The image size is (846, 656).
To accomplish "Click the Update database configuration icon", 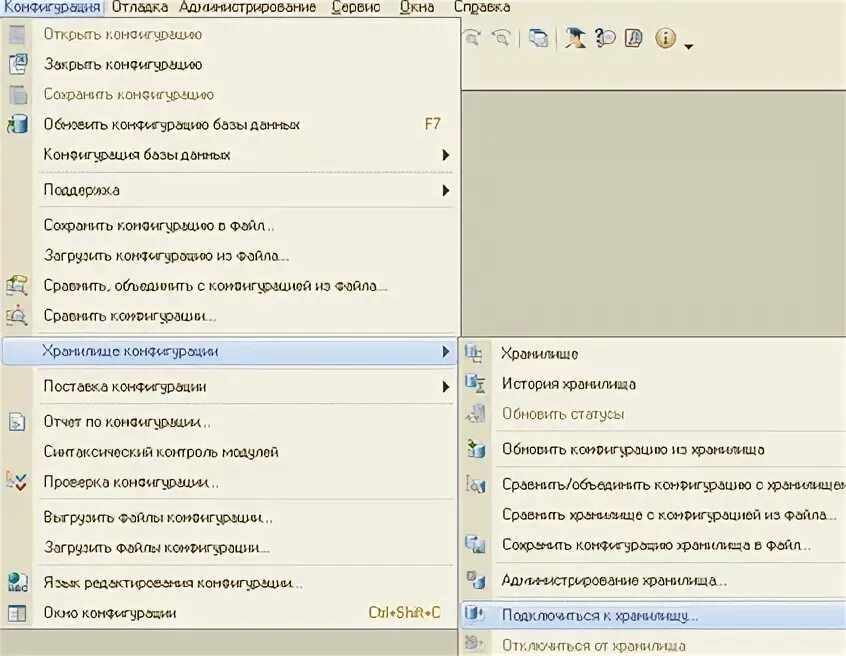I will point(18,124).
